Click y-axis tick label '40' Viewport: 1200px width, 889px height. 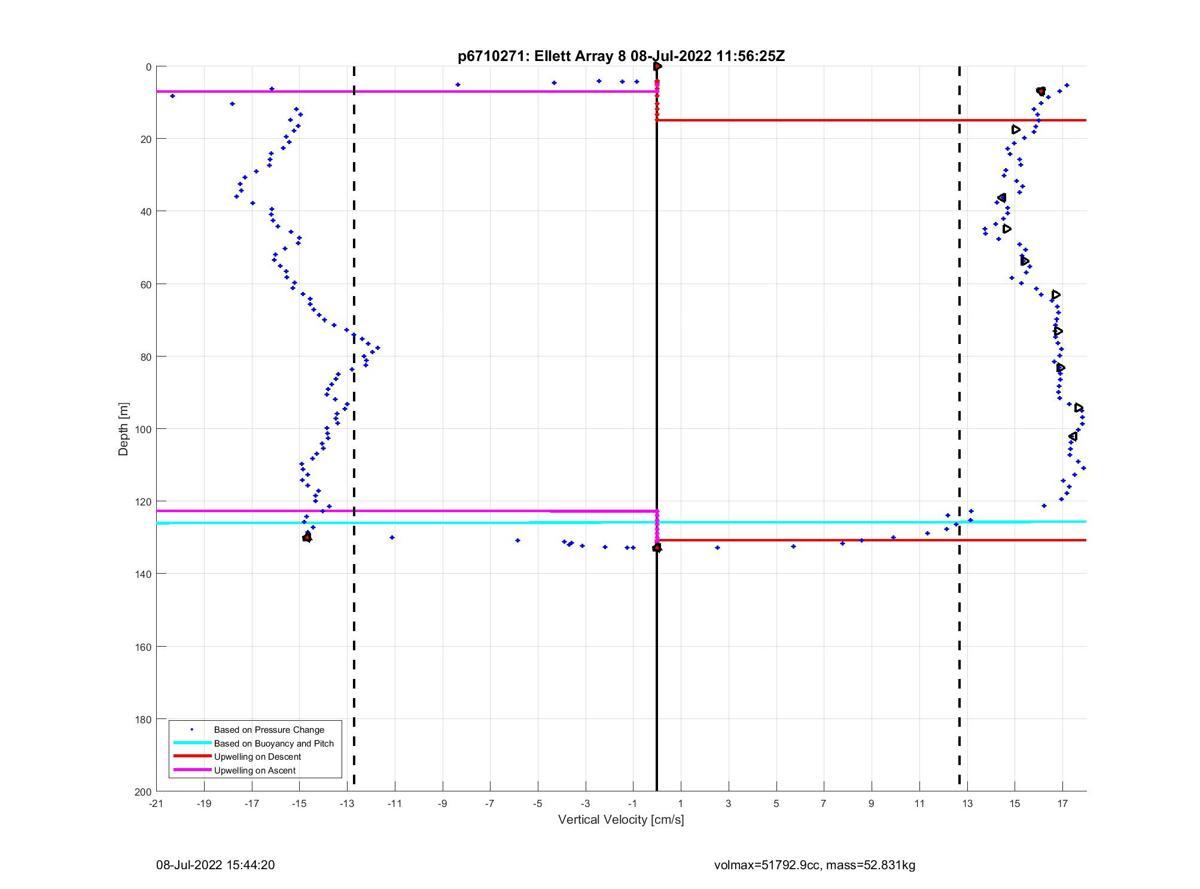145,212
